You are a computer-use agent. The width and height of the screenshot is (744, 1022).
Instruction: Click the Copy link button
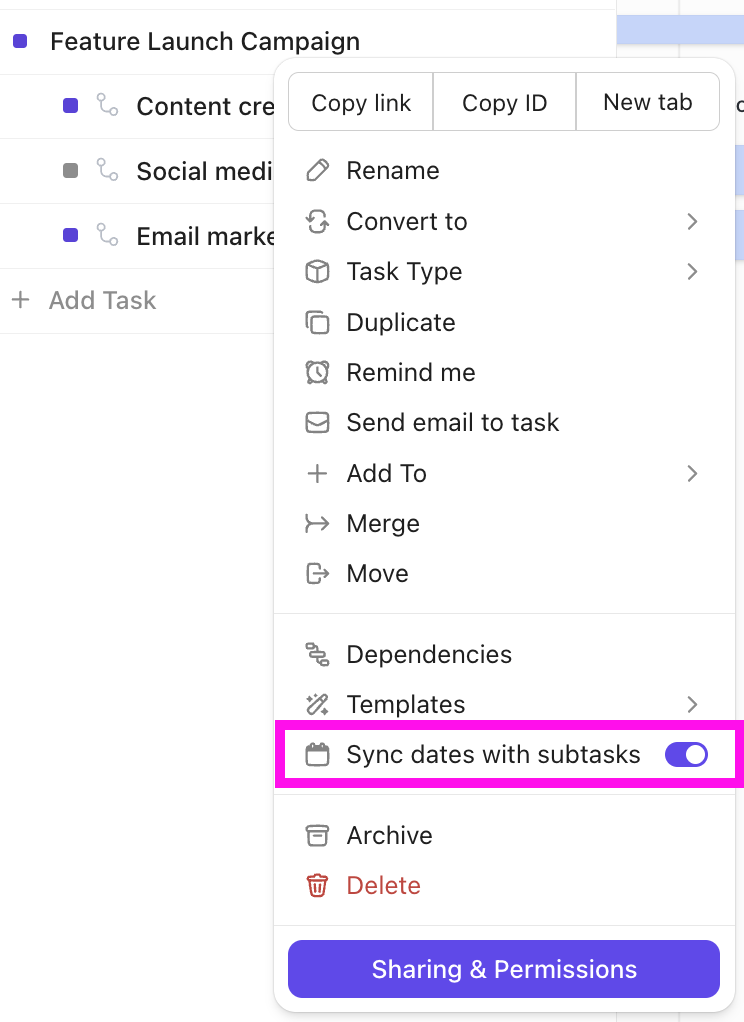pos(361,102)
